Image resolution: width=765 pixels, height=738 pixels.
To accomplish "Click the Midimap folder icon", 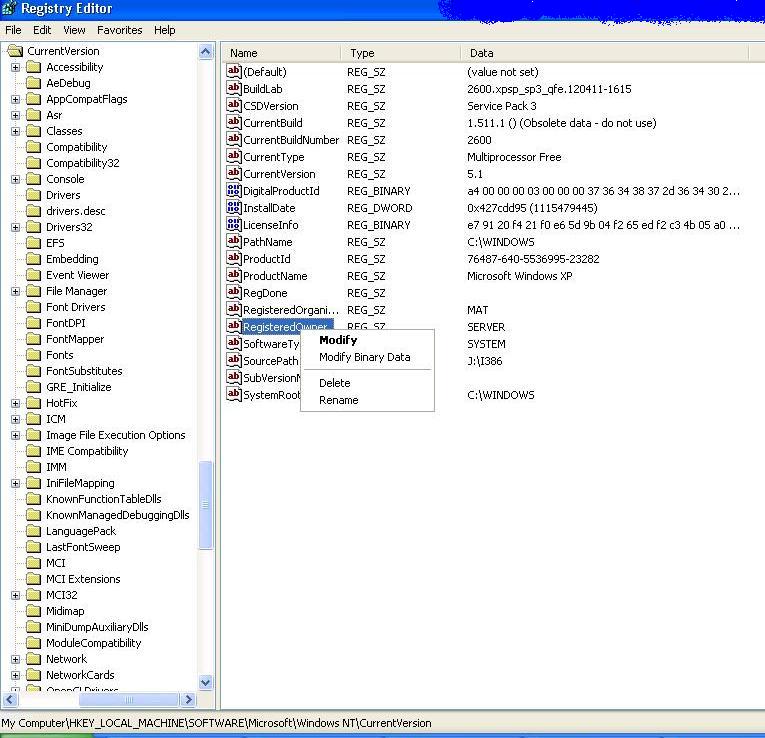I will click(x=33, y=611).
